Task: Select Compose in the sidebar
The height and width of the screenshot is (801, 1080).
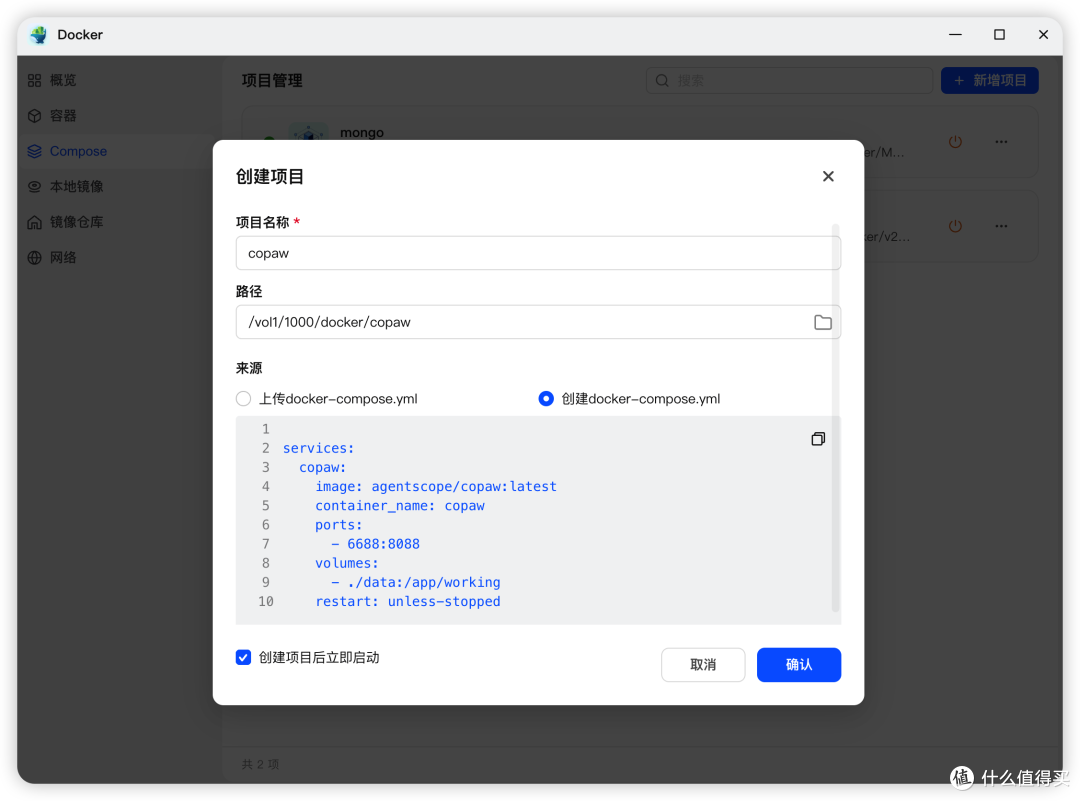Action: point(77,151)
